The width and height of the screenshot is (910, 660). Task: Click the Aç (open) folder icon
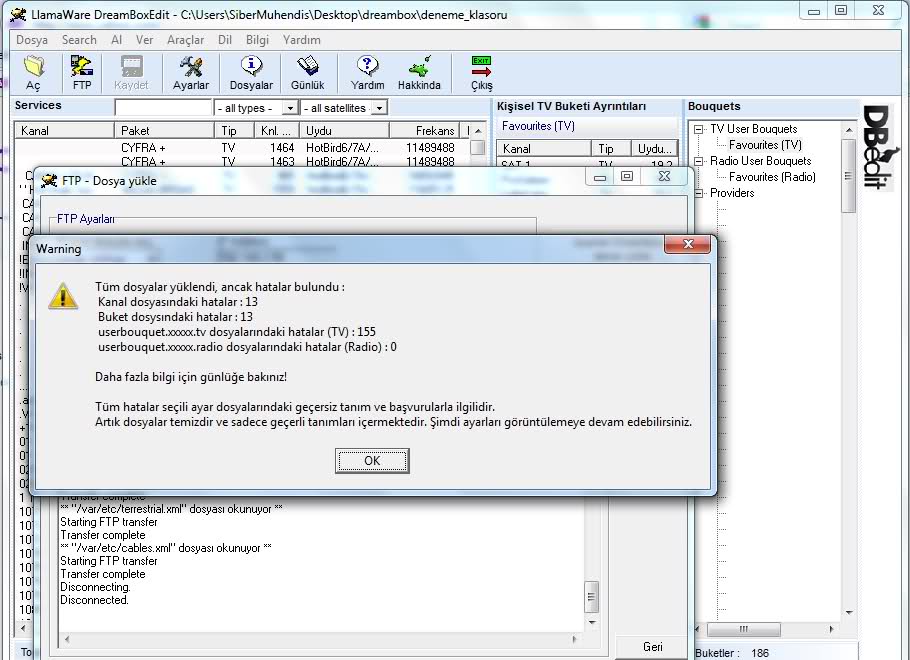[34, 66]
